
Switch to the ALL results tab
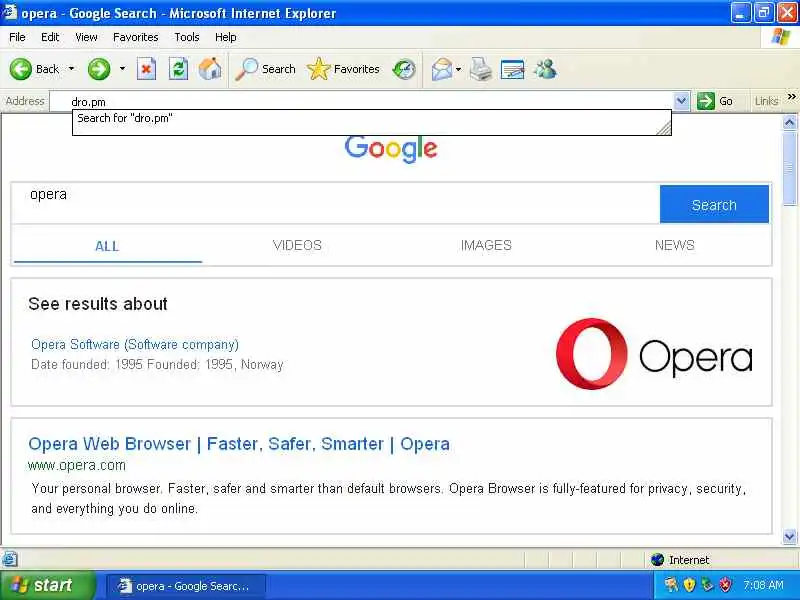click(x=107, y=246)
